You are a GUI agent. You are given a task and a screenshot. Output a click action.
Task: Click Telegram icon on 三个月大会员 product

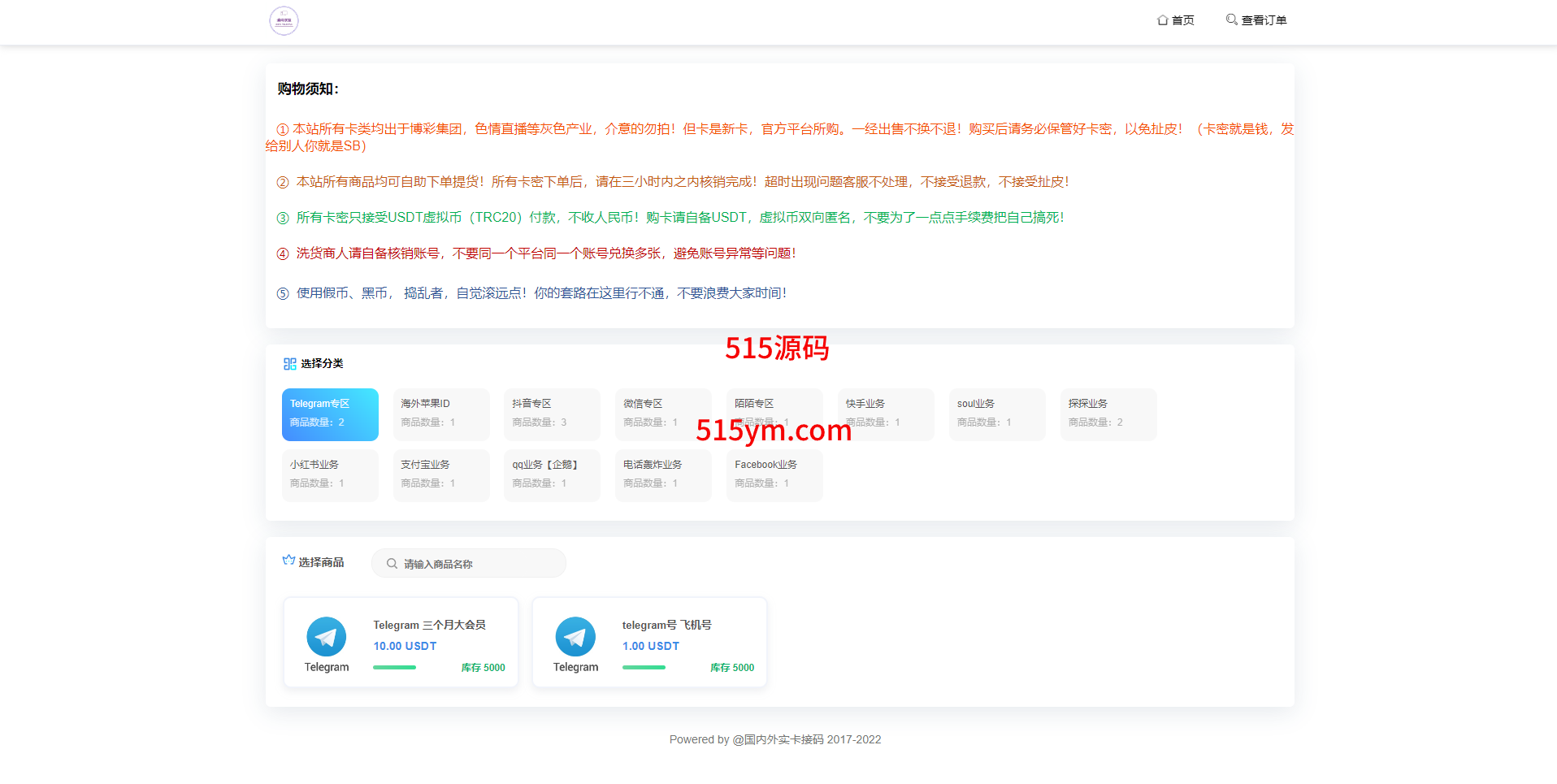[326, 637]
